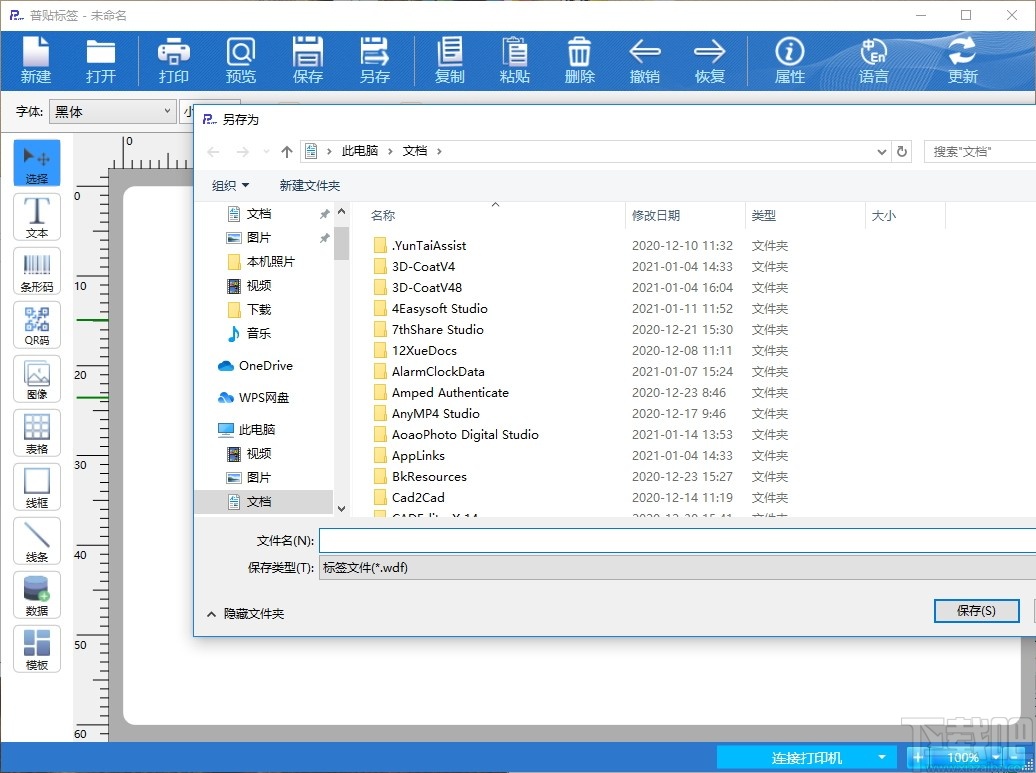Select the 表格 (Table) tool

pos(37,433)
